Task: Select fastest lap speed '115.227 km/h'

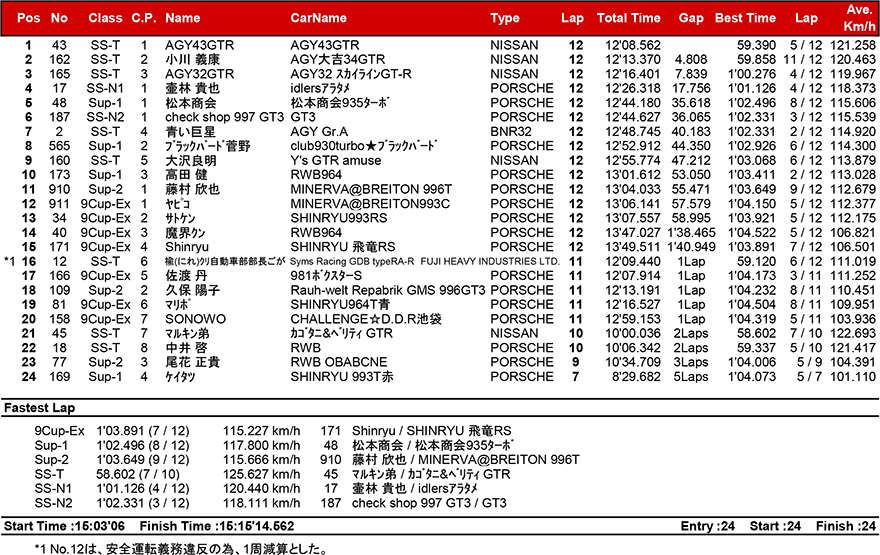Action: coord(262,431)
